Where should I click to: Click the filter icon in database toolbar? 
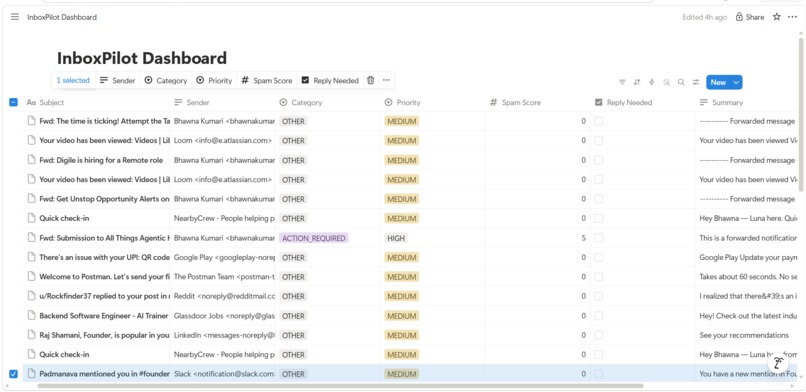coord(622,82)
